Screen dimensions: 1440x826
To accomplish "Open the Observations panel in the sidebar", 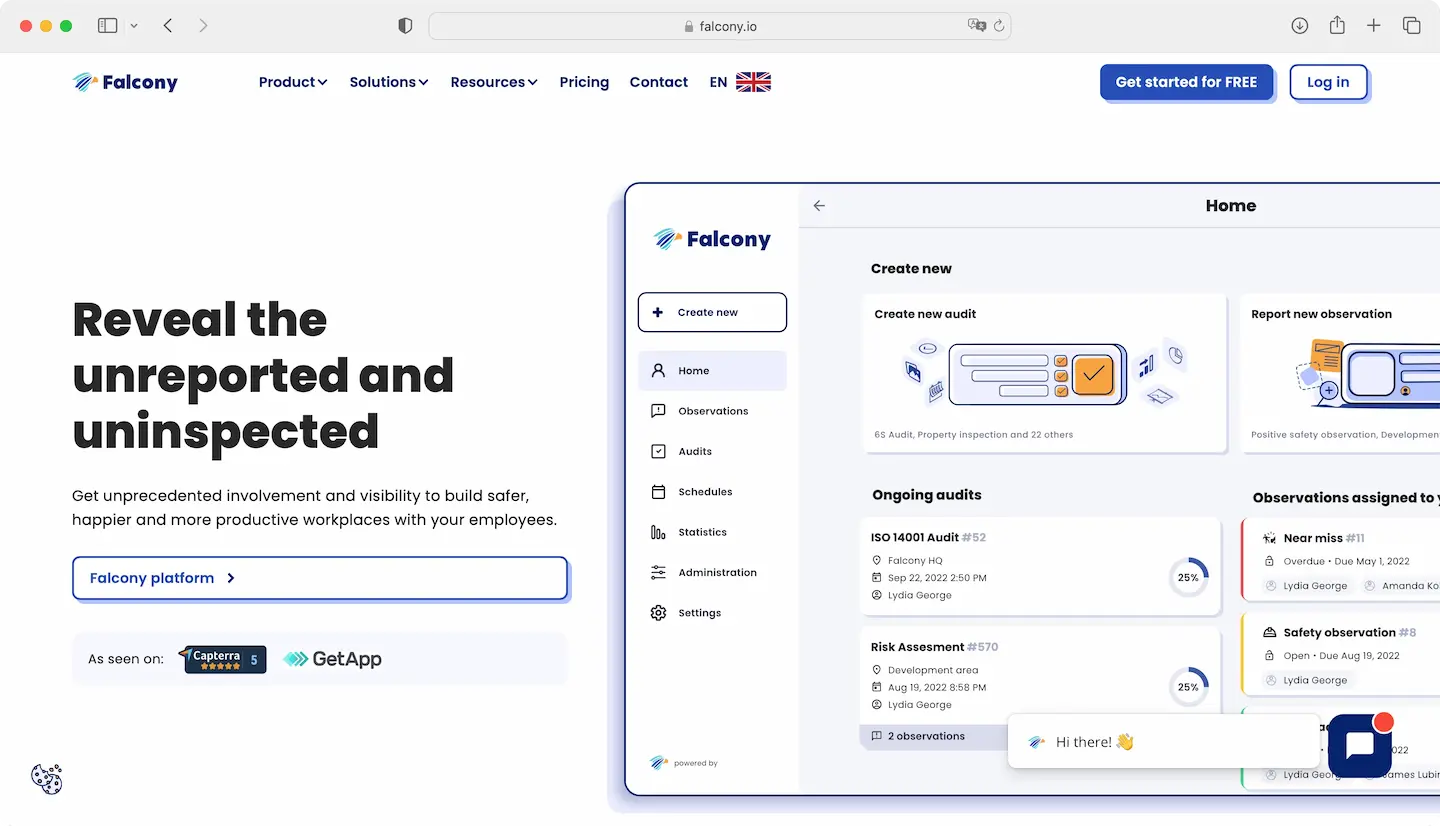I will (x=712, y=410).
